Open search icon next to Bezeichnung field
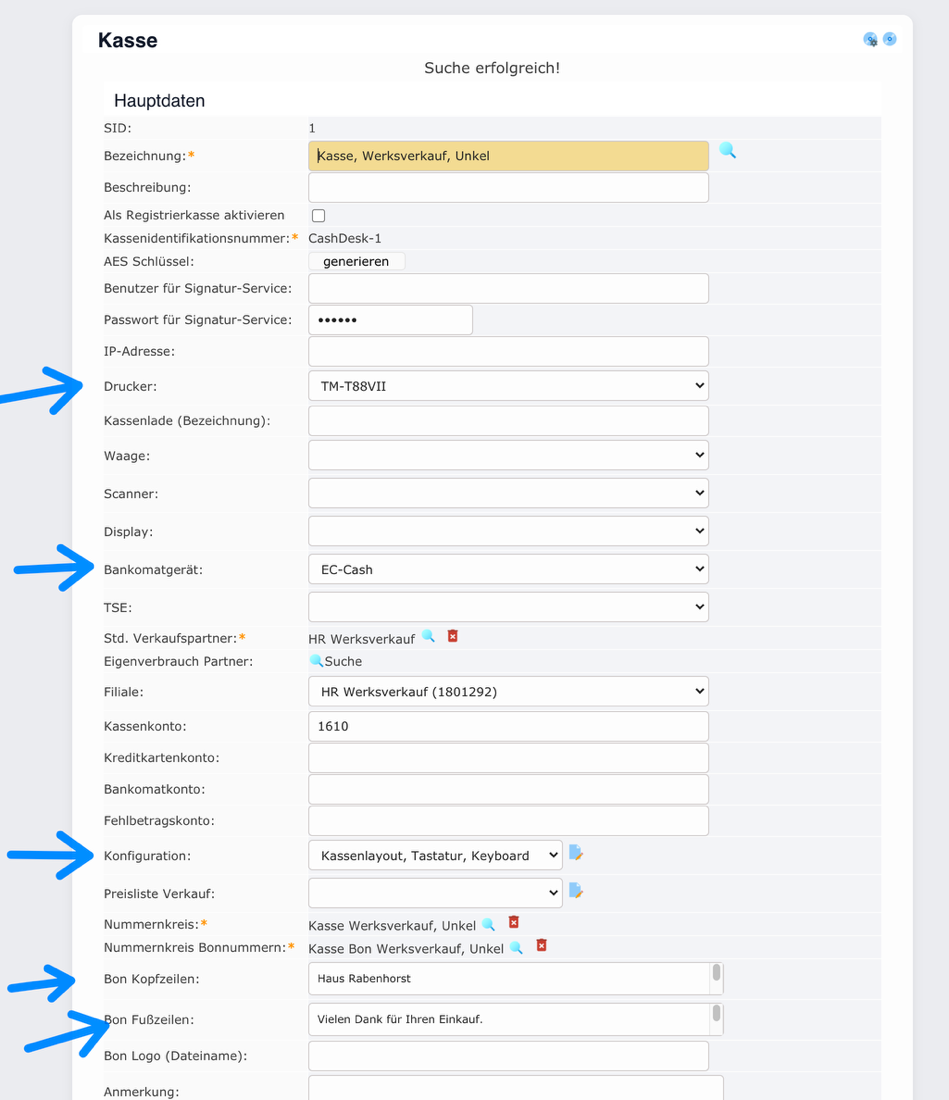 [727, 150]
